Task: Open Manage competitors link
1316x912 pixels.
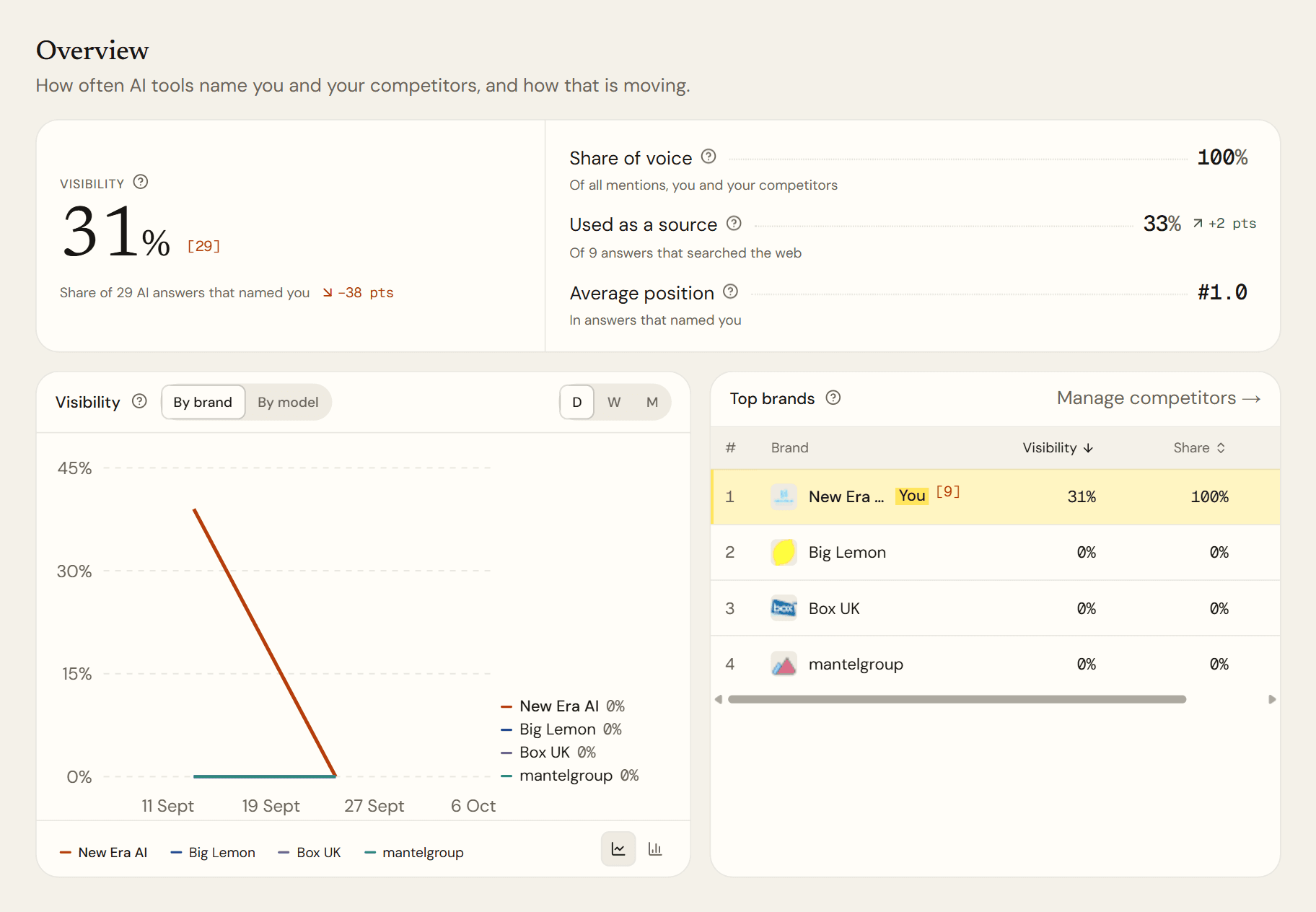Action: 1159,398
